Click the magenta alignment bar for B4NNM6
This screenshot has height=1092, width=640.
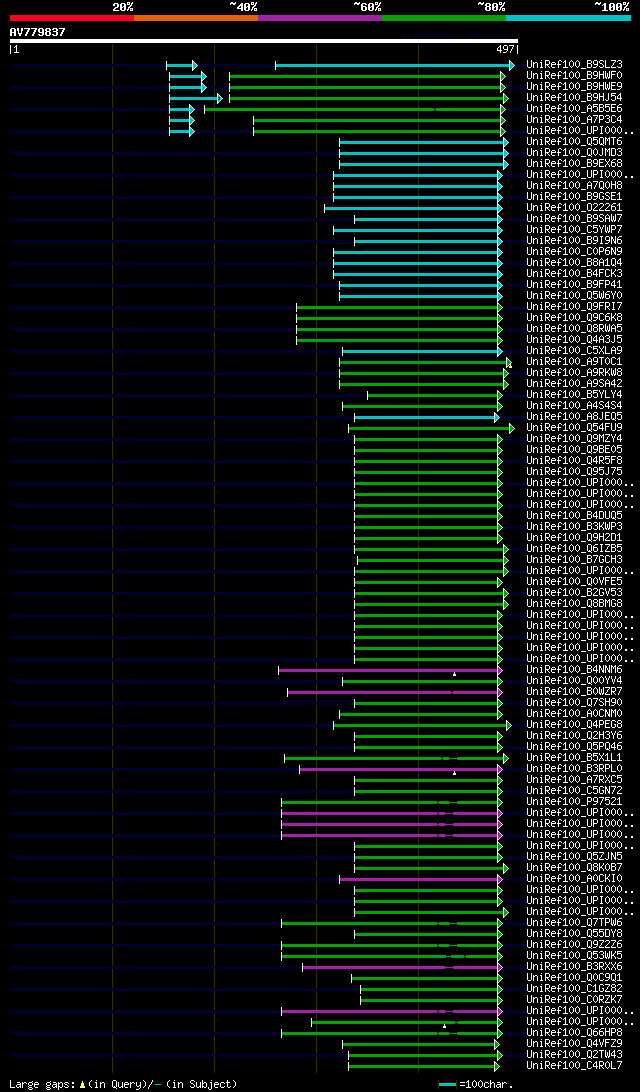click(x=389, y=670)
